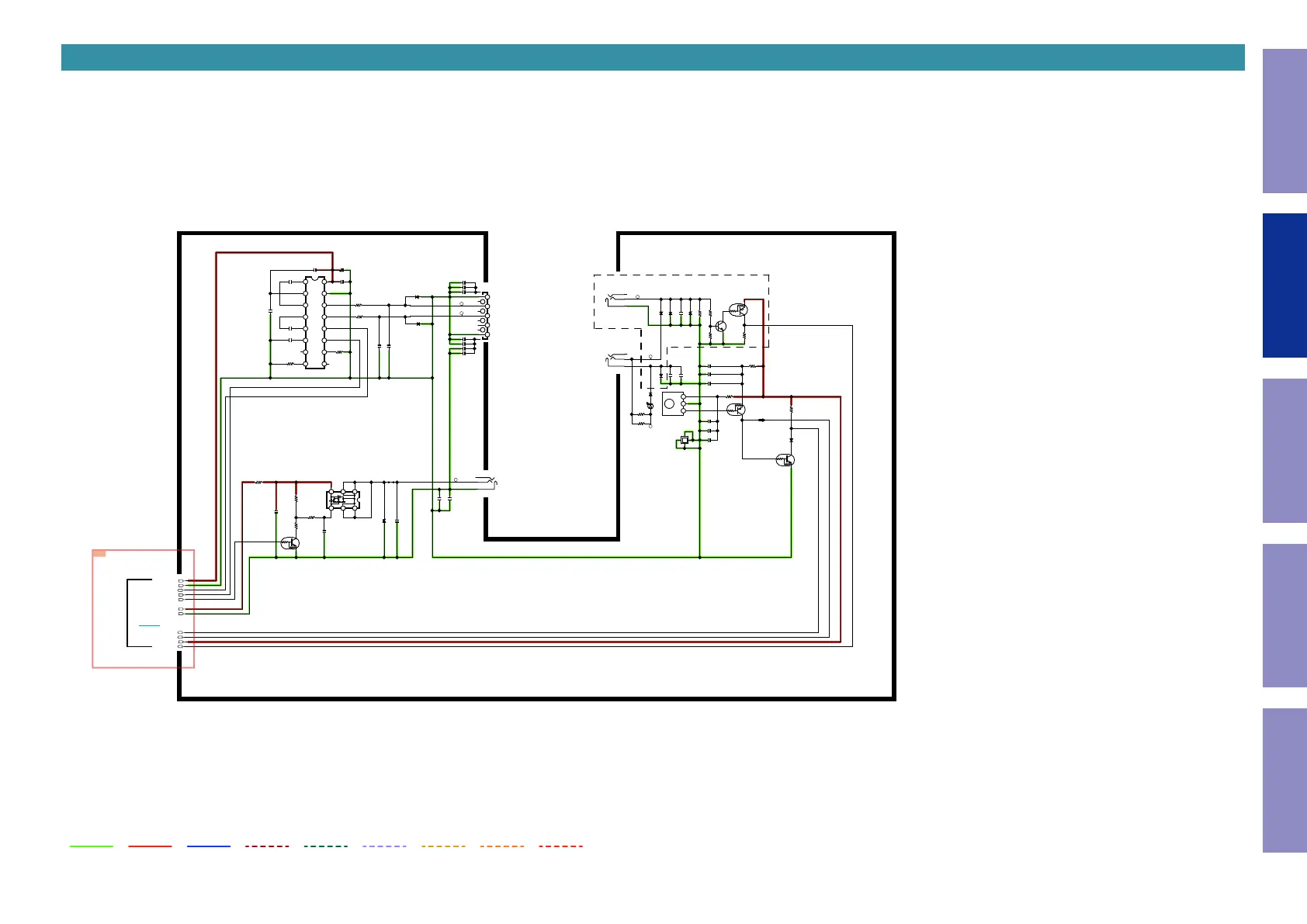Click the pink-outlined connector box
The image size is (1307, 924).
(x=143, y=609)
